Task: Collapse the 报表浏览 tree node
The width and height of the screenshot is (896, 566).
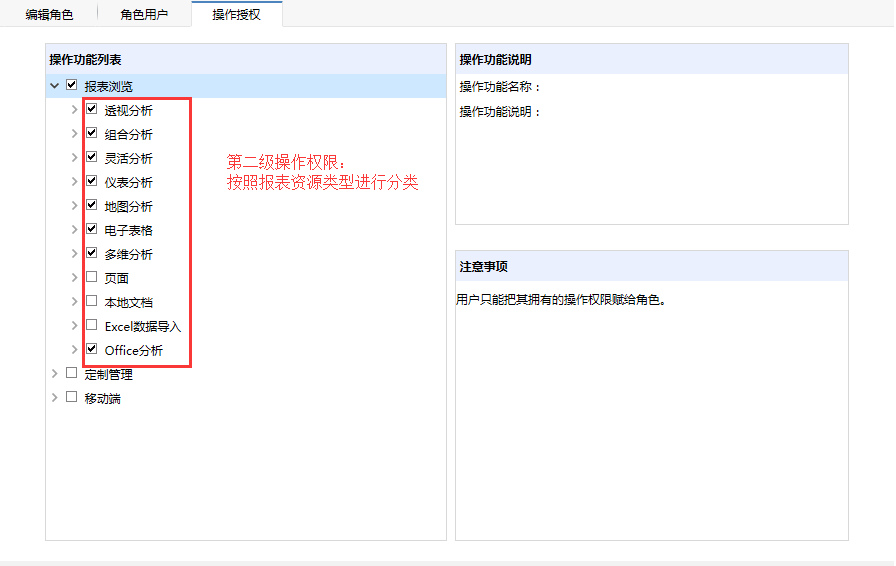Action: [54, 86]
